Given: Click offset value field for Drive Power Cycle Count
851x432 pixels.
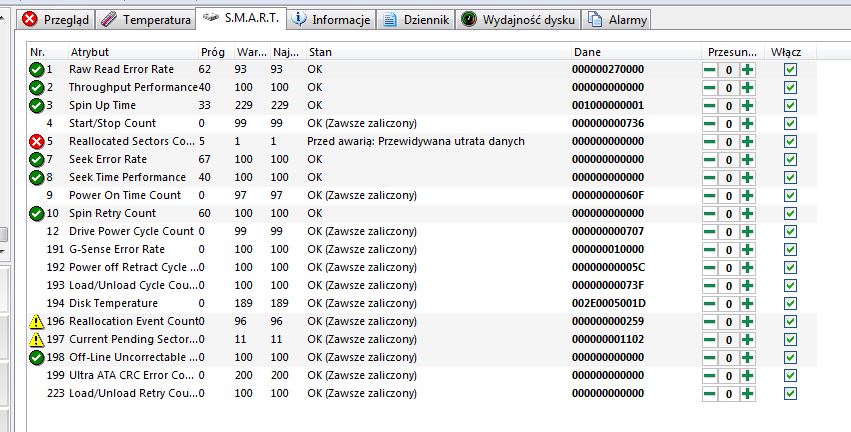Looking at the screenshot, I should [x=728, y=232].
